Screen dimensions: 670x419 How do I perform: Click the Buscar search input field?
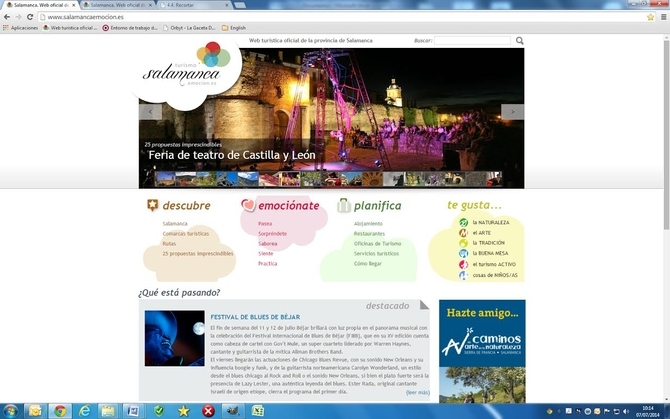(473, 41)
